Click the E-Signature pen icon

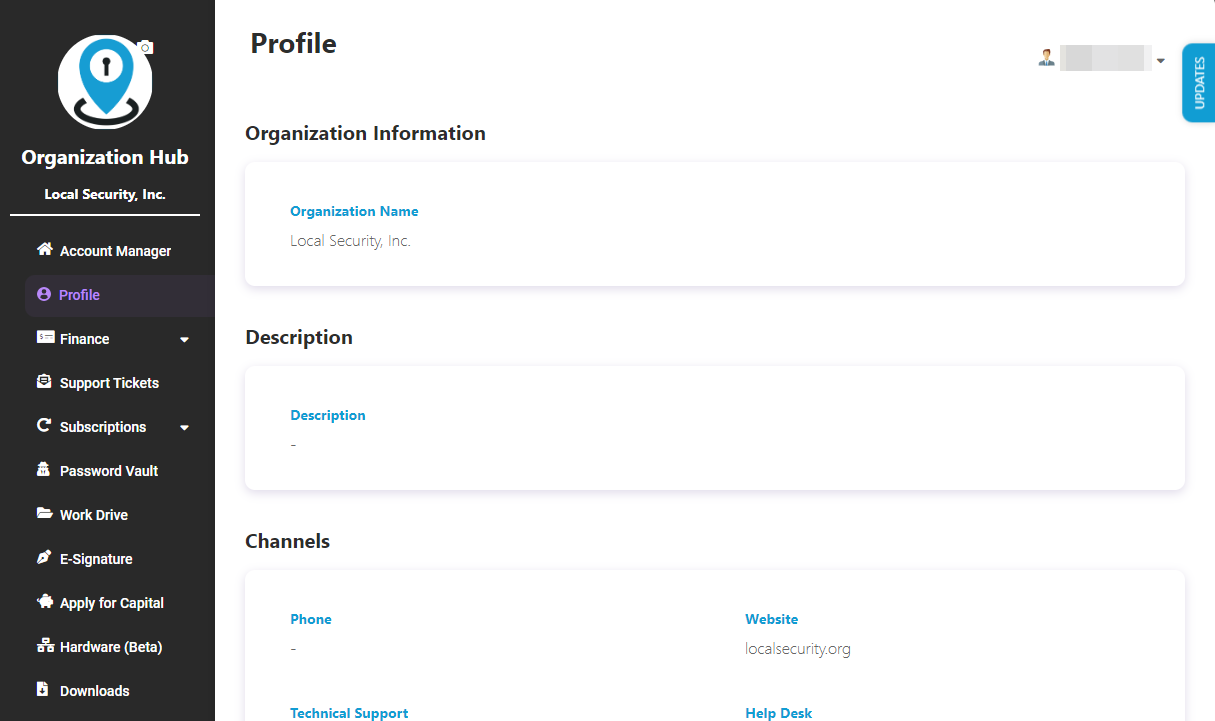pyautogui.click(x=44, y=557)
